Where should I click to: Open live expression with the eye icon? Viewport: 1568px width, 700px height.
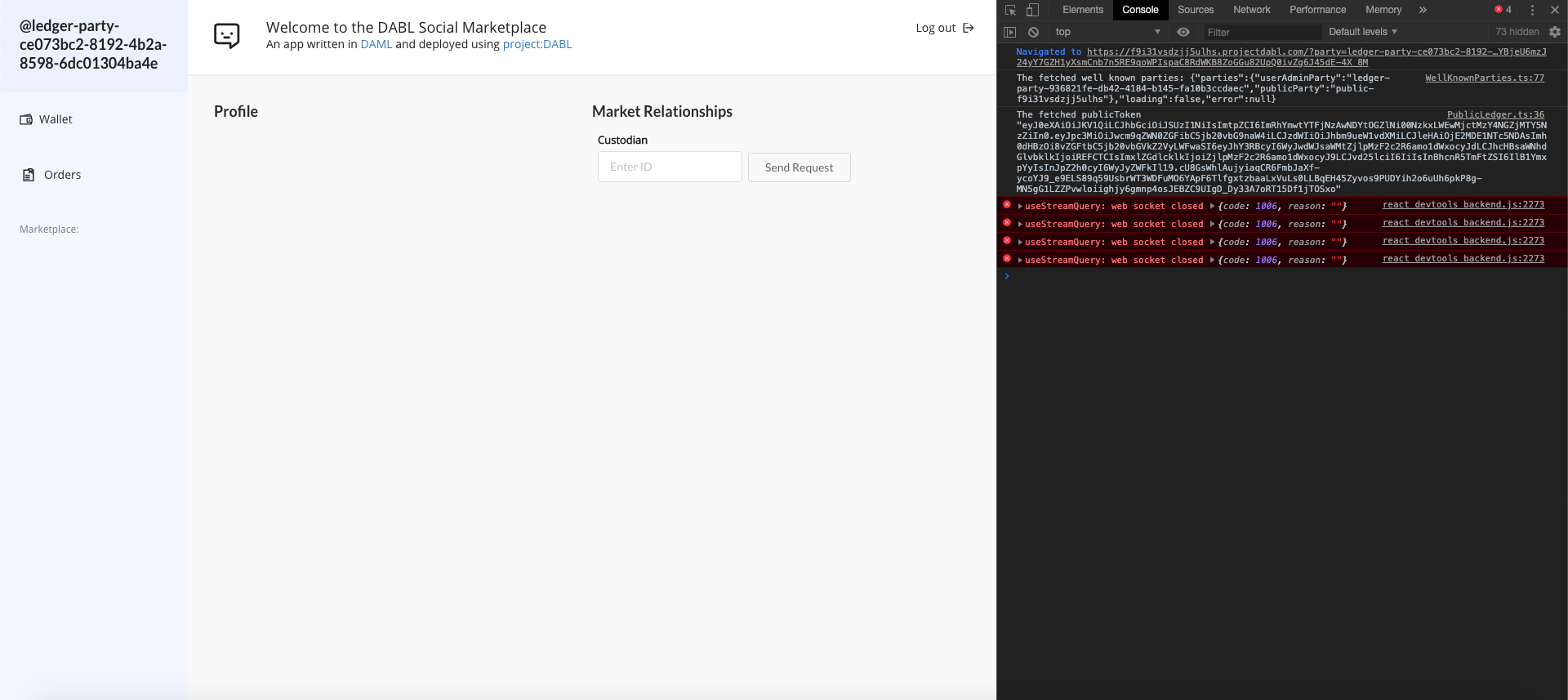point(1183,32)
